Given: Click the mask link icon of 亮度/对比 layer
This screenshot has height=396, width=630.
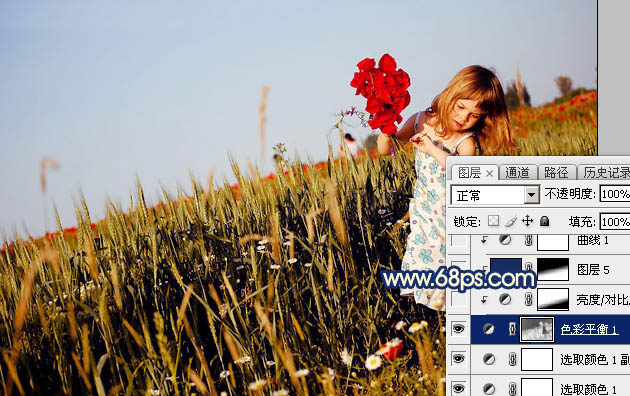Looking at the screenshot, I should [529, 299].
